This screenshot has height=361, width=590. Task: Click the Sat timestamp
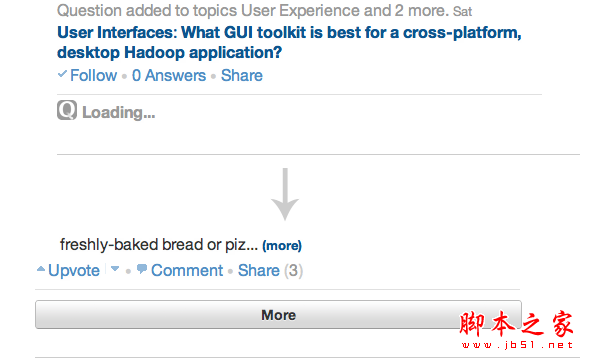pyautogui.click(x=462, y=12)
